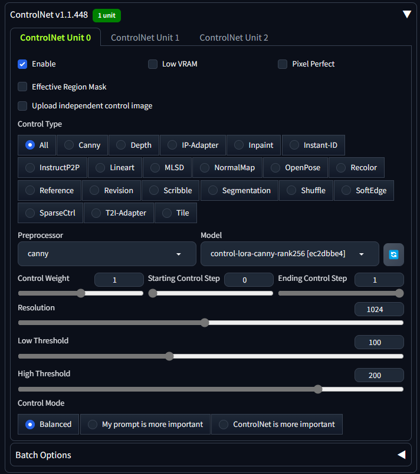Switch to the ControlNet Unit 1 tab
The height and width of the screenshot is (474, 420).
(x=145, y=38)
